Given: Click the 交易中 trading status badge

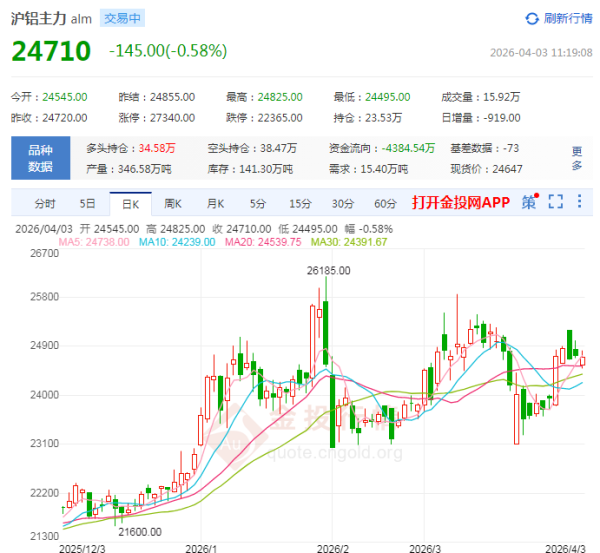Looking at the screenshot, I should 122,18.
